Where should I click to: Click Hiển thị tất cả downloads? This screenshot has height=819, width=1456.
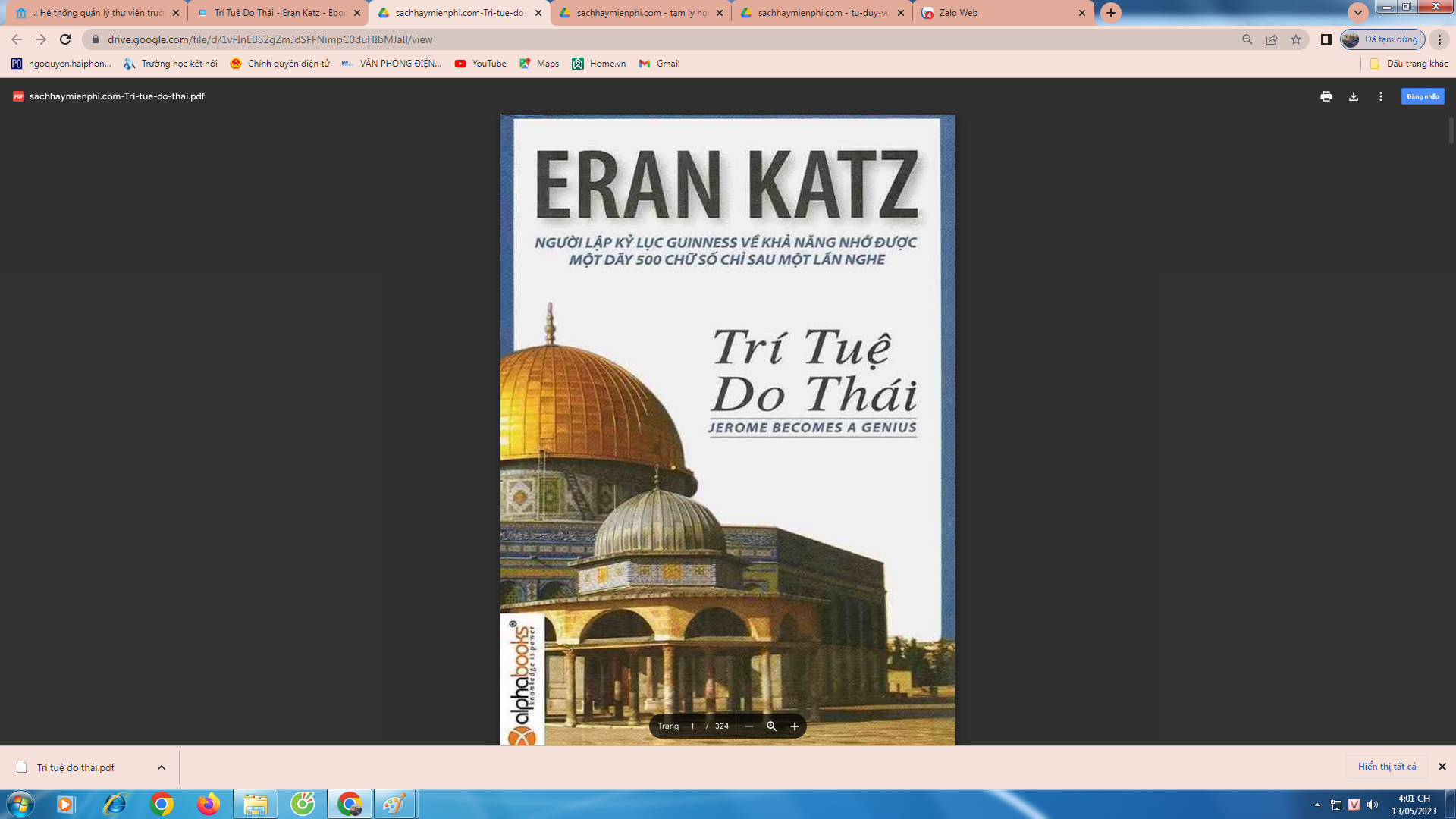pyautogui.click(x=1387, y=767)
